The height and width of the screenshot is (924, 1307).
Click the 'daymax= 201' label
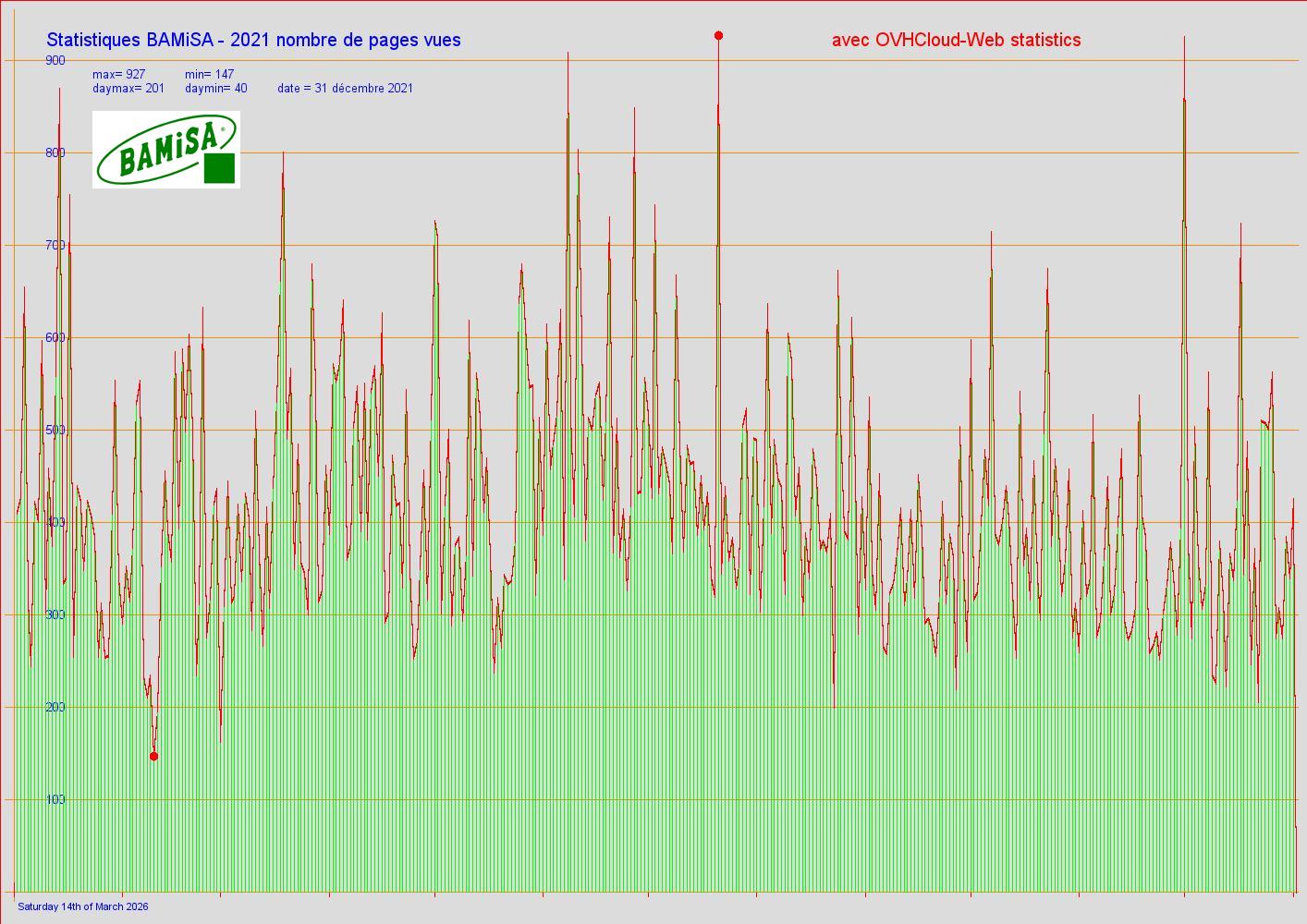pyautogui.click(x=128, y=89)
